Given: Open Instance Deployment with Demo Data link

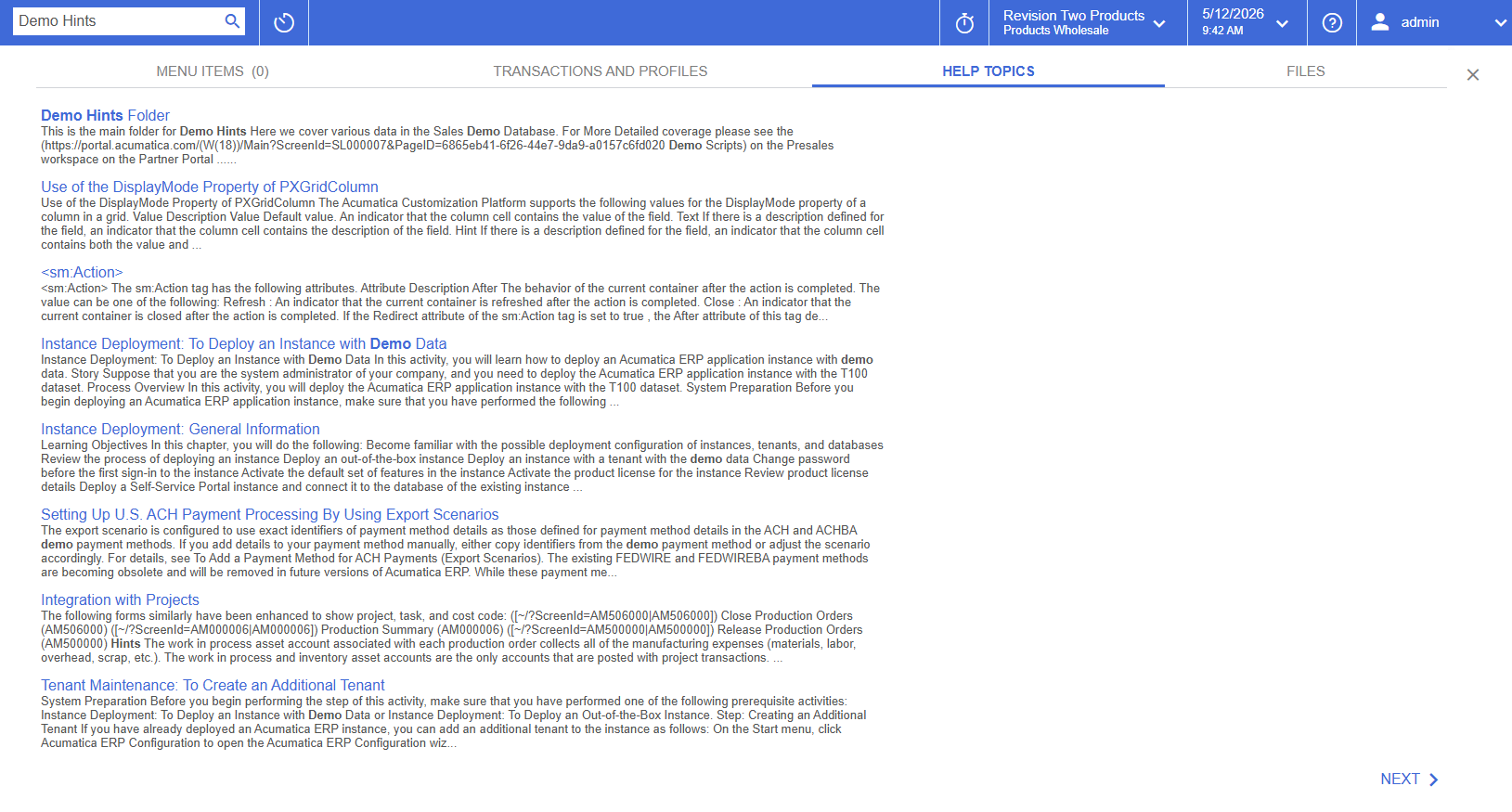Looking at the screenshot, I should point(244,343).
